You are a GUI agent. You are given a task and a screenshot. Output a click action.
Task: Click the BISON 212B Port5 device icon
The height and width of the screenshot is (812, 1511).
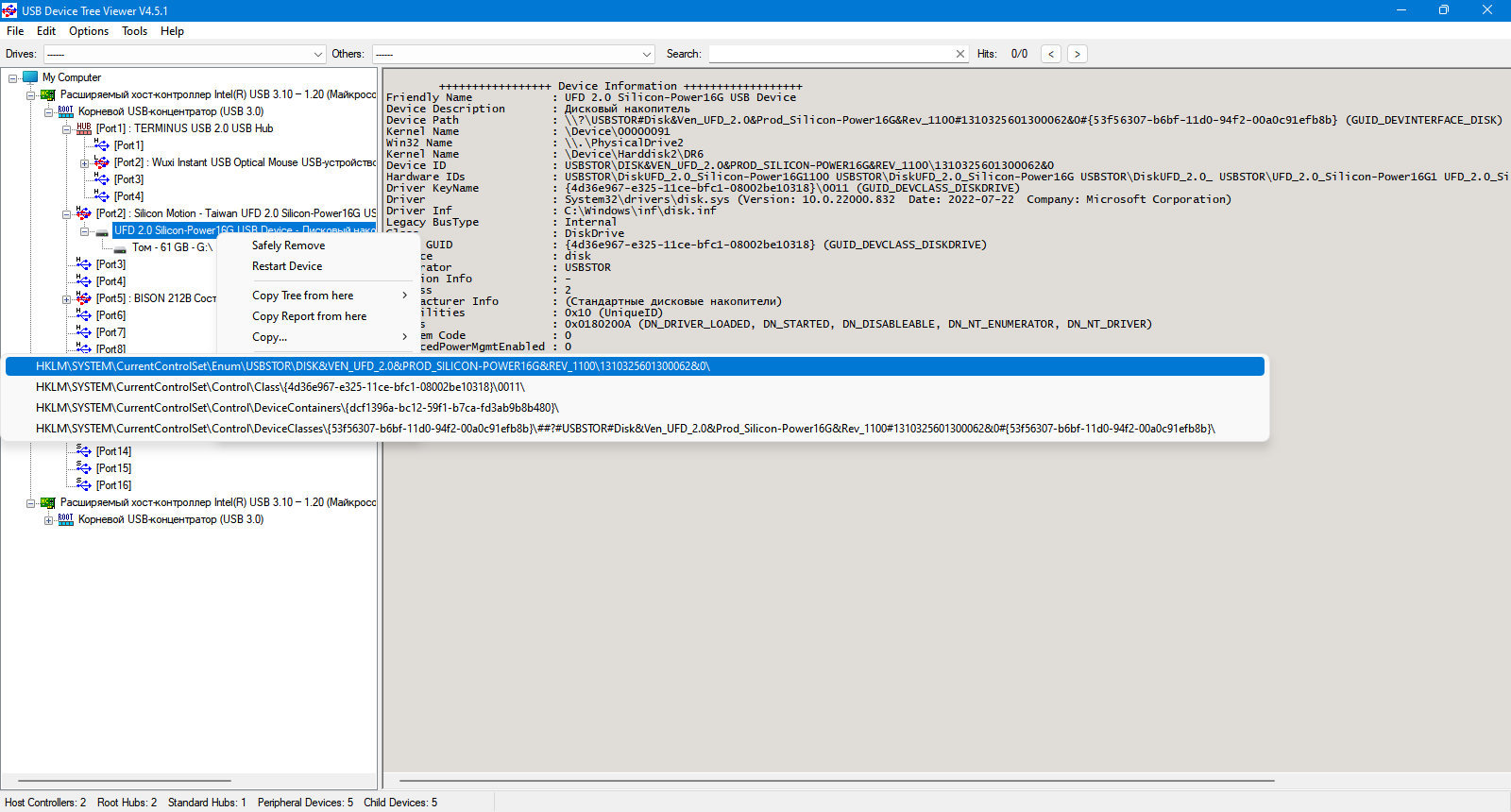pyautogui.click(x=84, y=298)
